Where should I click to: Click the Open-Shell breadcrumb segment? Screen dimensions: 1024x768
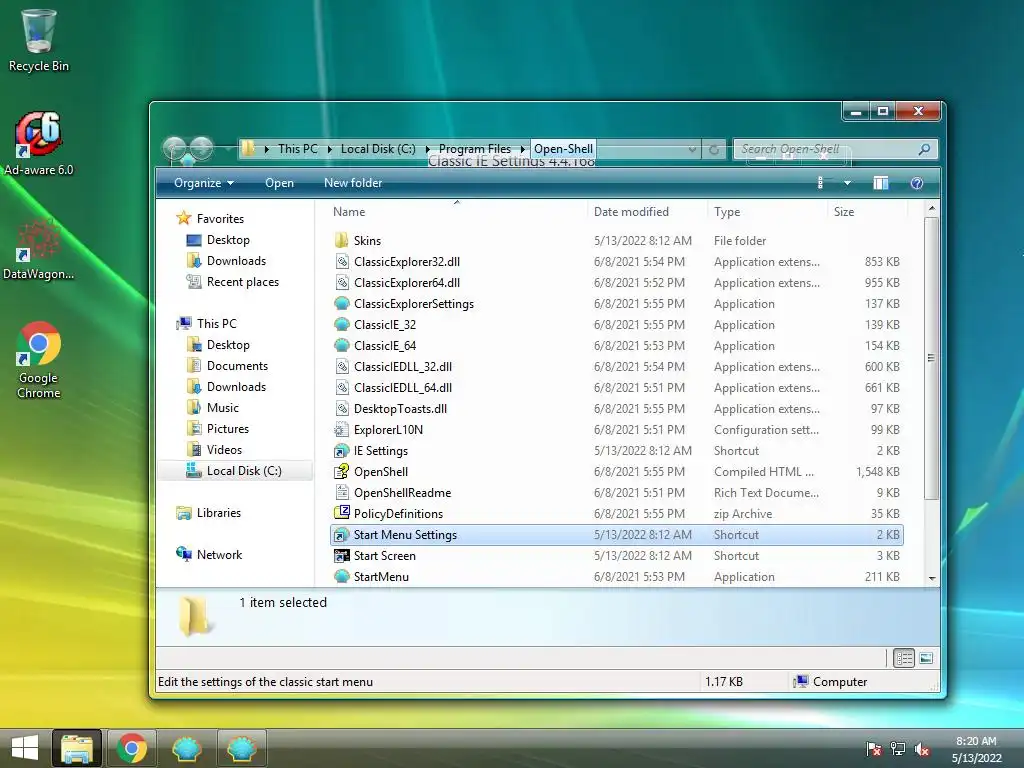pyautogui.click(x=564, y=149)
